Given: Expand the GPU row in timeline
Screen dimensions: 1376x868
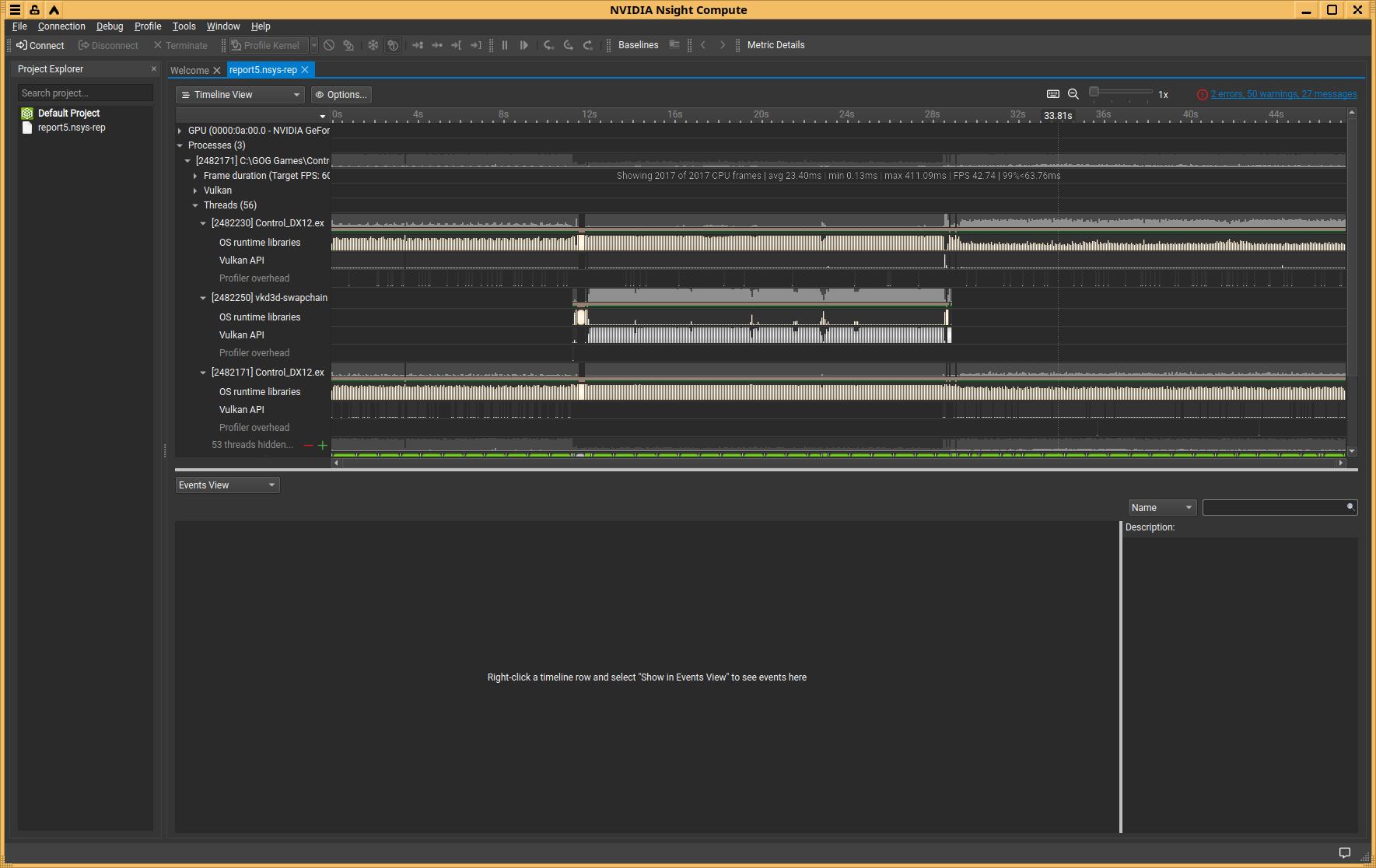Looking at the screenshot, I should coord(180,131).
